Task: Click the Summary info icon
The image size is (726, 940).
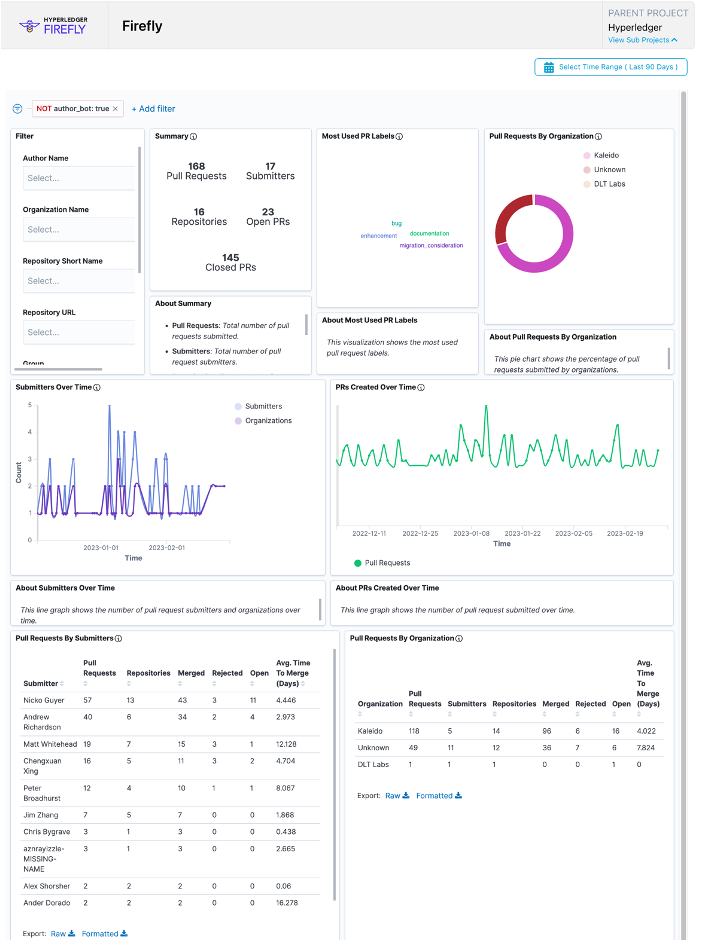Action: coord(193,137)
